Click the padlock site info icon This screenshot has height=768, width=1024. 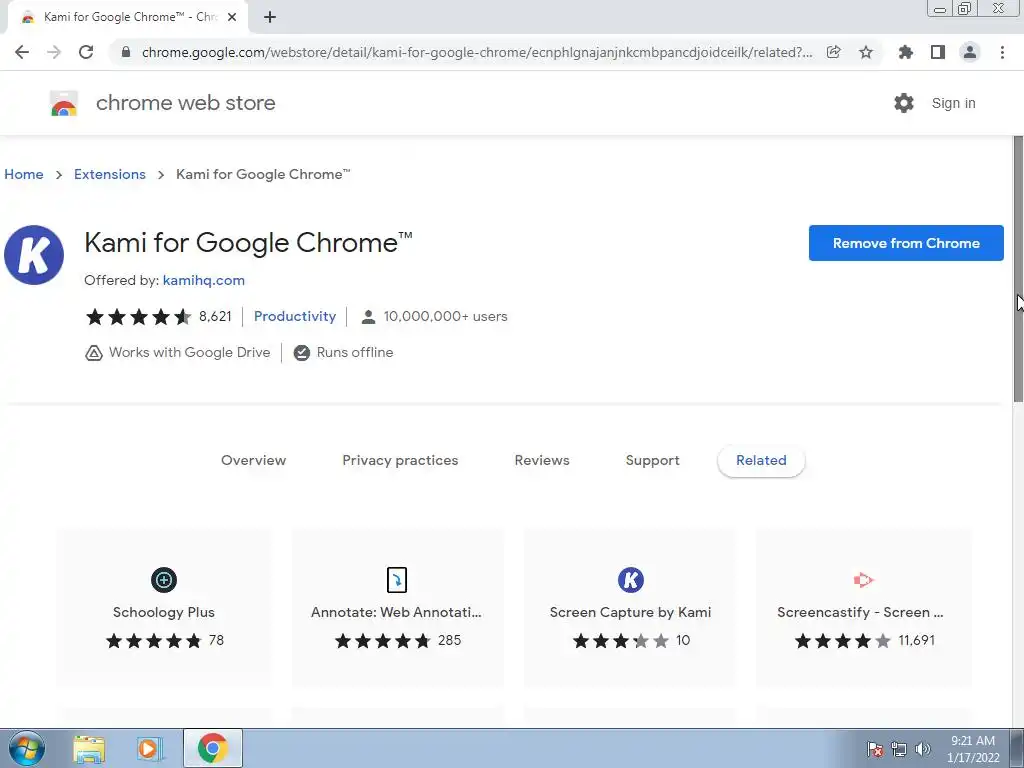(x=126, y=52)
